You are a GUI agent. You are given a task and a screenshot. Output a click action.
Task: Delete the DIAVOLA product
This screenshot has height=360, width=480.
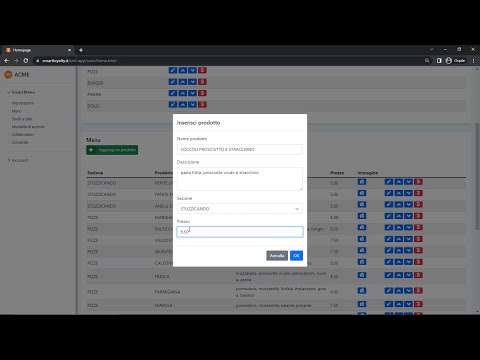point(418,304)
